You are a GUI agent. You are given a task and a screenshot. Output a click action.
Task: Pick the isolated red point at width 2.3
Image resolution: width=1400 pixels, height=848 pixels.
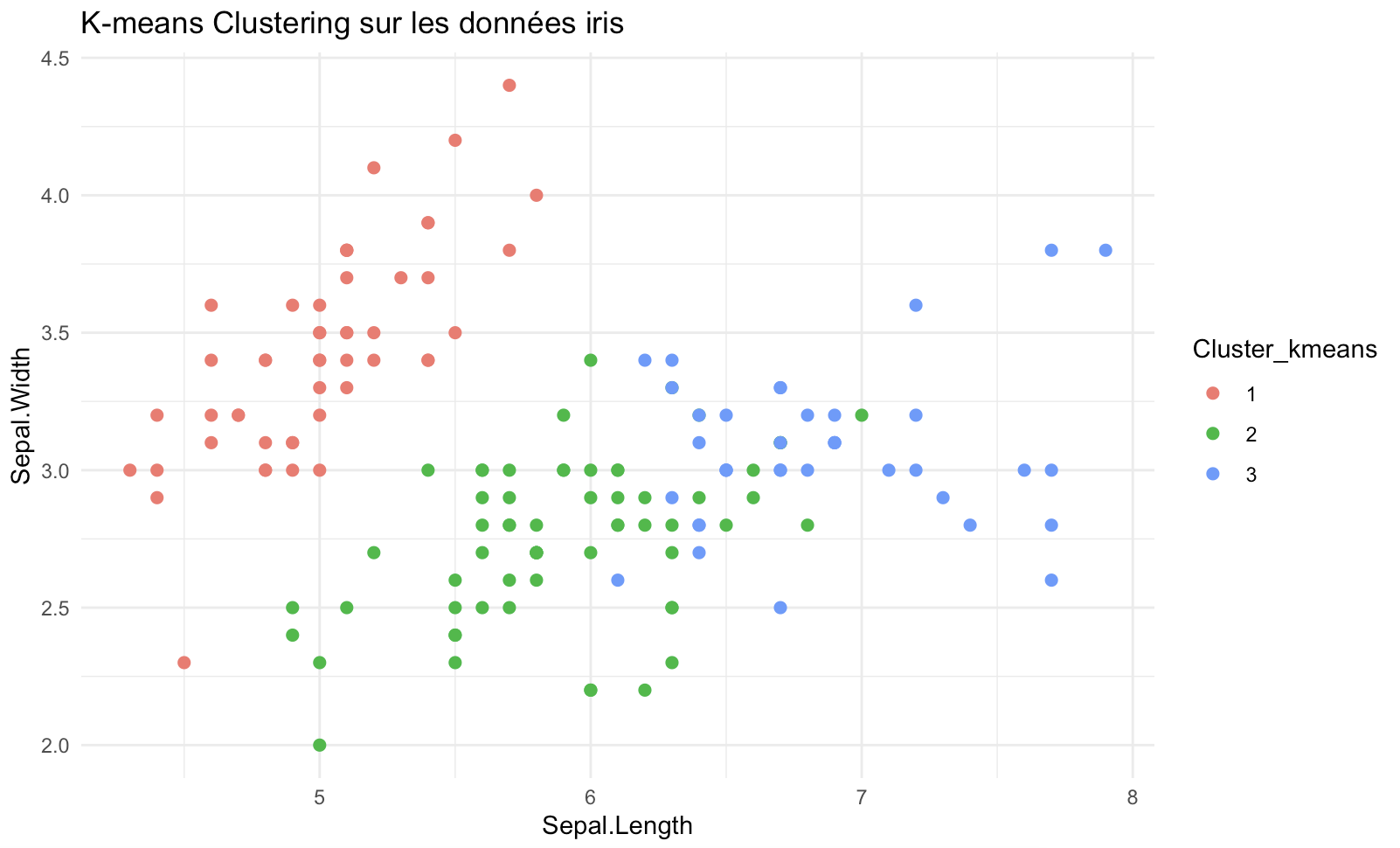(184, 663)
